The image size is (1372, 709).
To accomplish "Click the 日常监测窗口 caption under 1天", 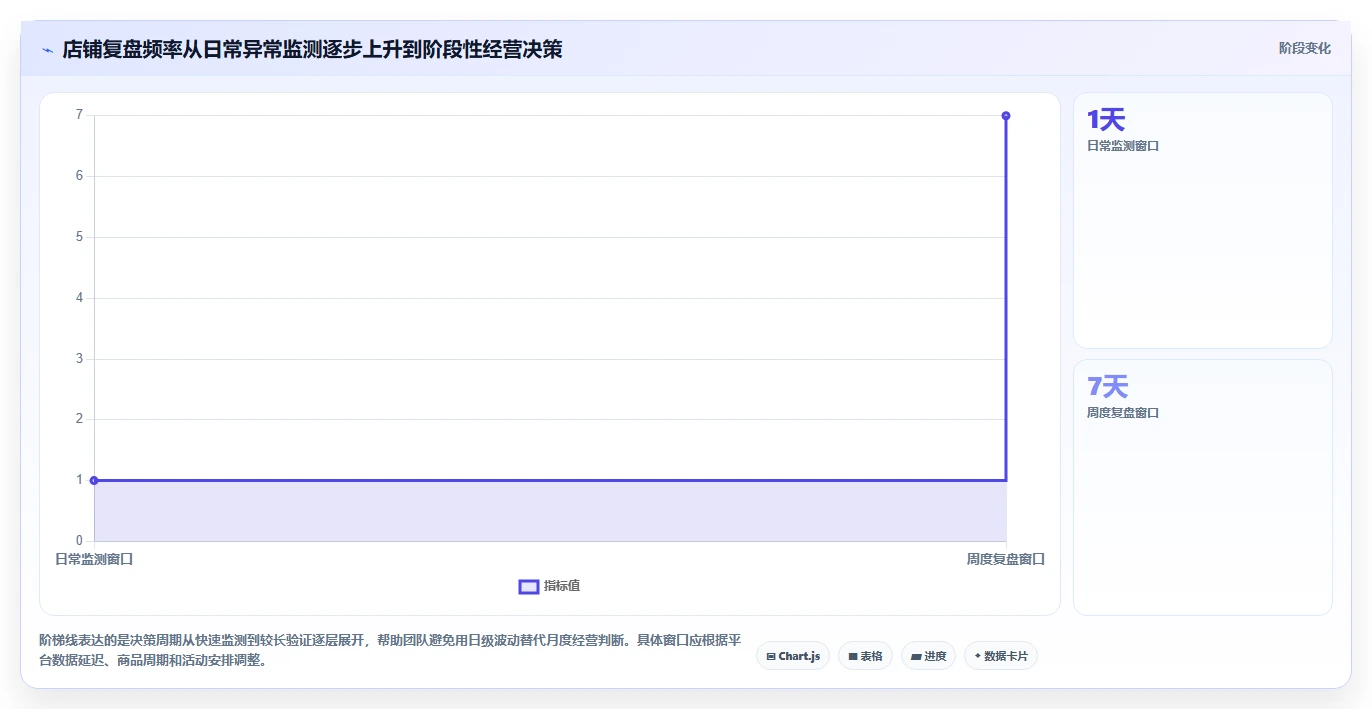I will pos(1123,146).
